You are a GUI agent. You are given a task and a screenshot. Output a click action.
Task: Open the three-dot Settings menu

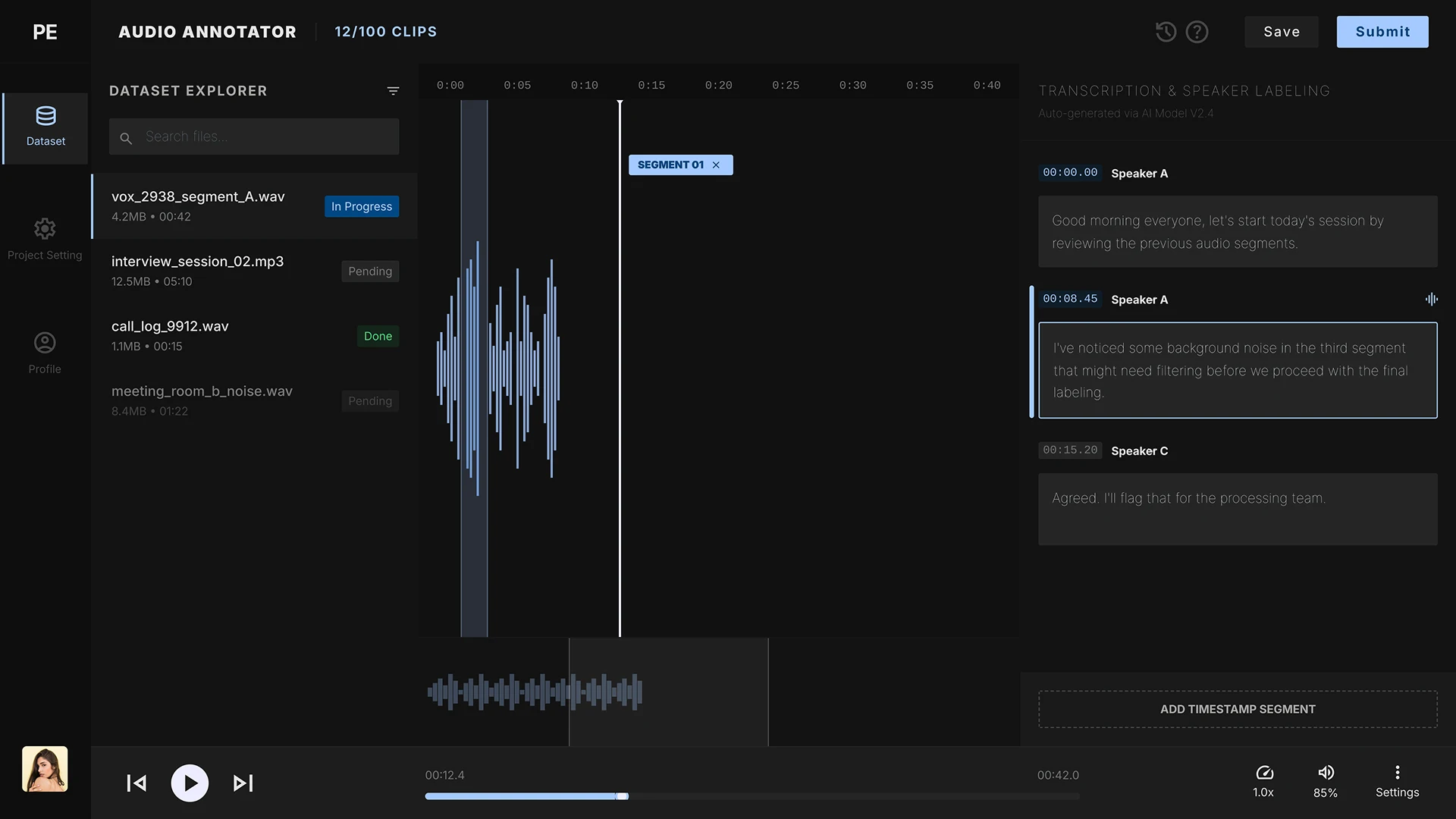click(x=1397, y=773)
